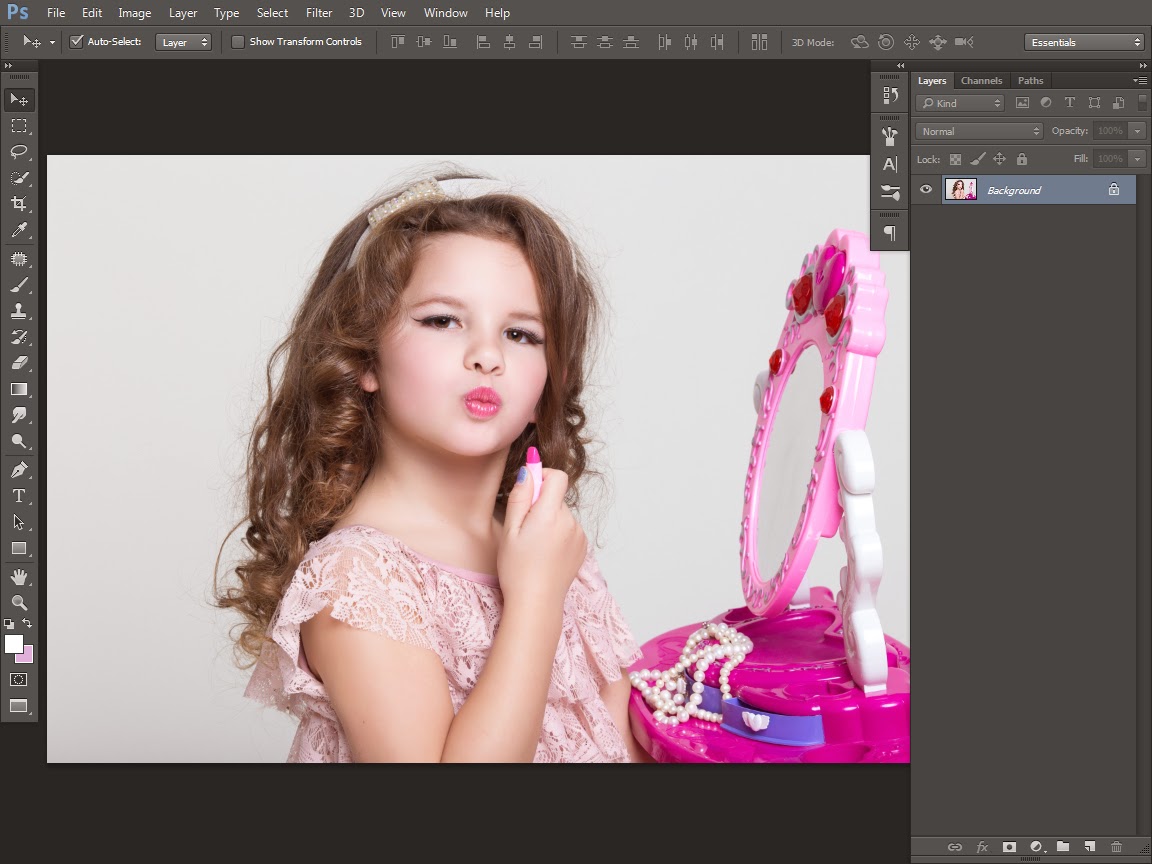Activate the Horizontal Type tool
The height and width of the screenshot is (864, 1152).
[18, 496]
